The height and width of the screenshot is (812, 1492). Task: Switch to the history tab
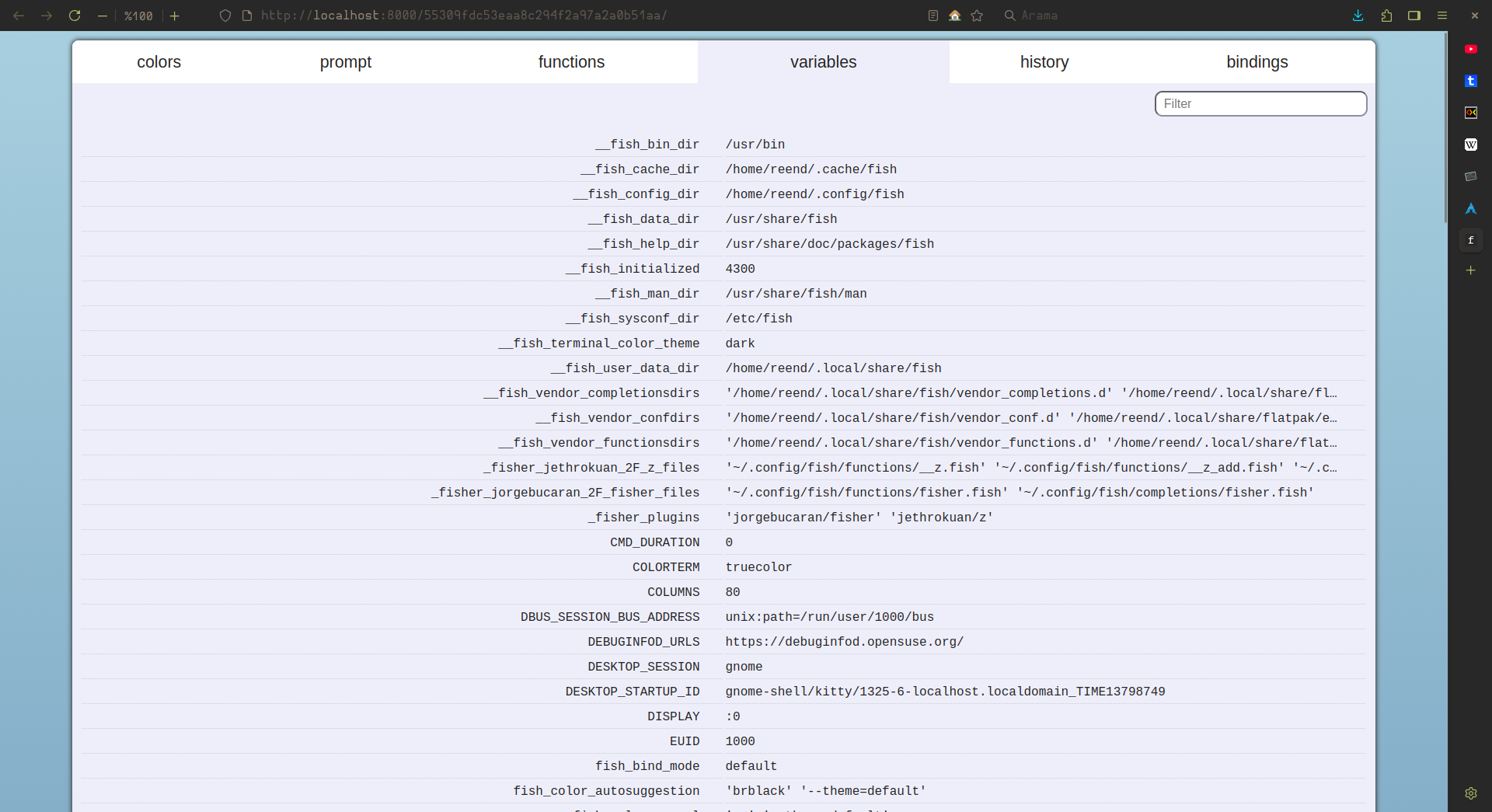[1044, 62]
